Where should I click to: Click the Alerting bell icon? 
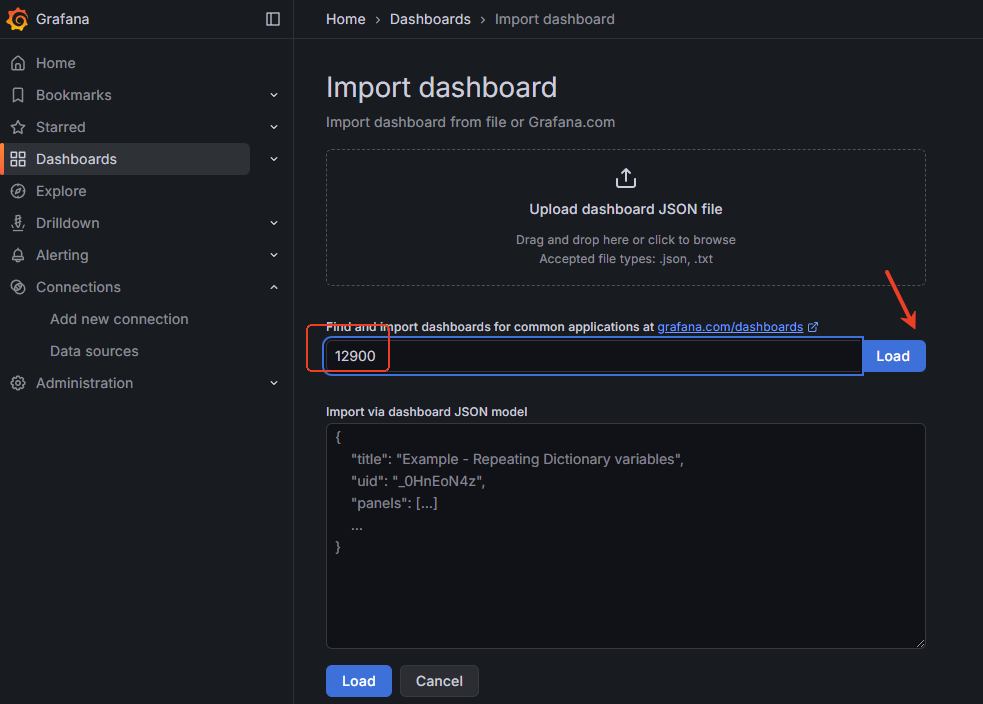pyautogui.click(x=18, y=255)
